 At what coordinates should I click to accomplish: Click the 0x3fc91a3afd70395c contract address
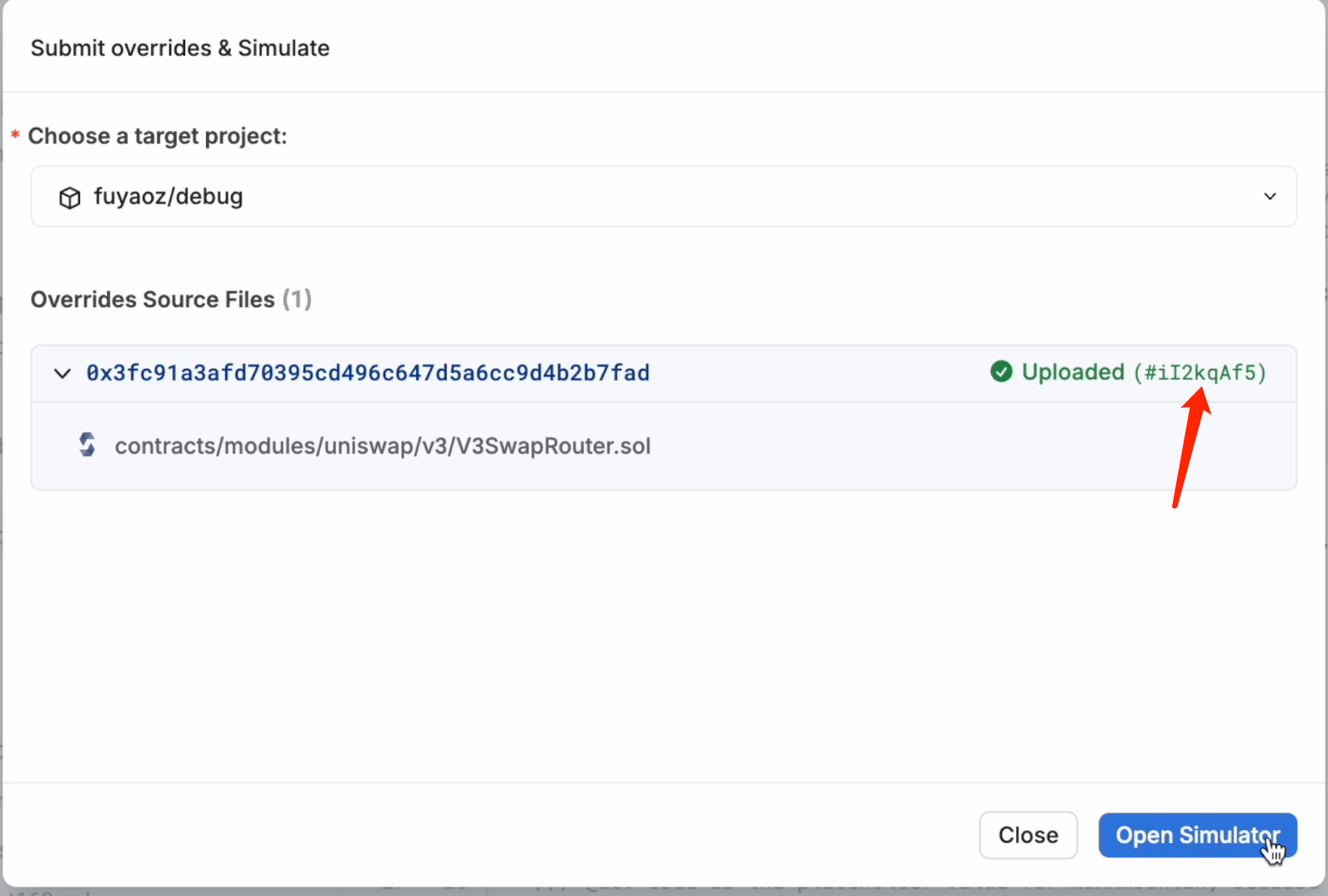(368, 373)
